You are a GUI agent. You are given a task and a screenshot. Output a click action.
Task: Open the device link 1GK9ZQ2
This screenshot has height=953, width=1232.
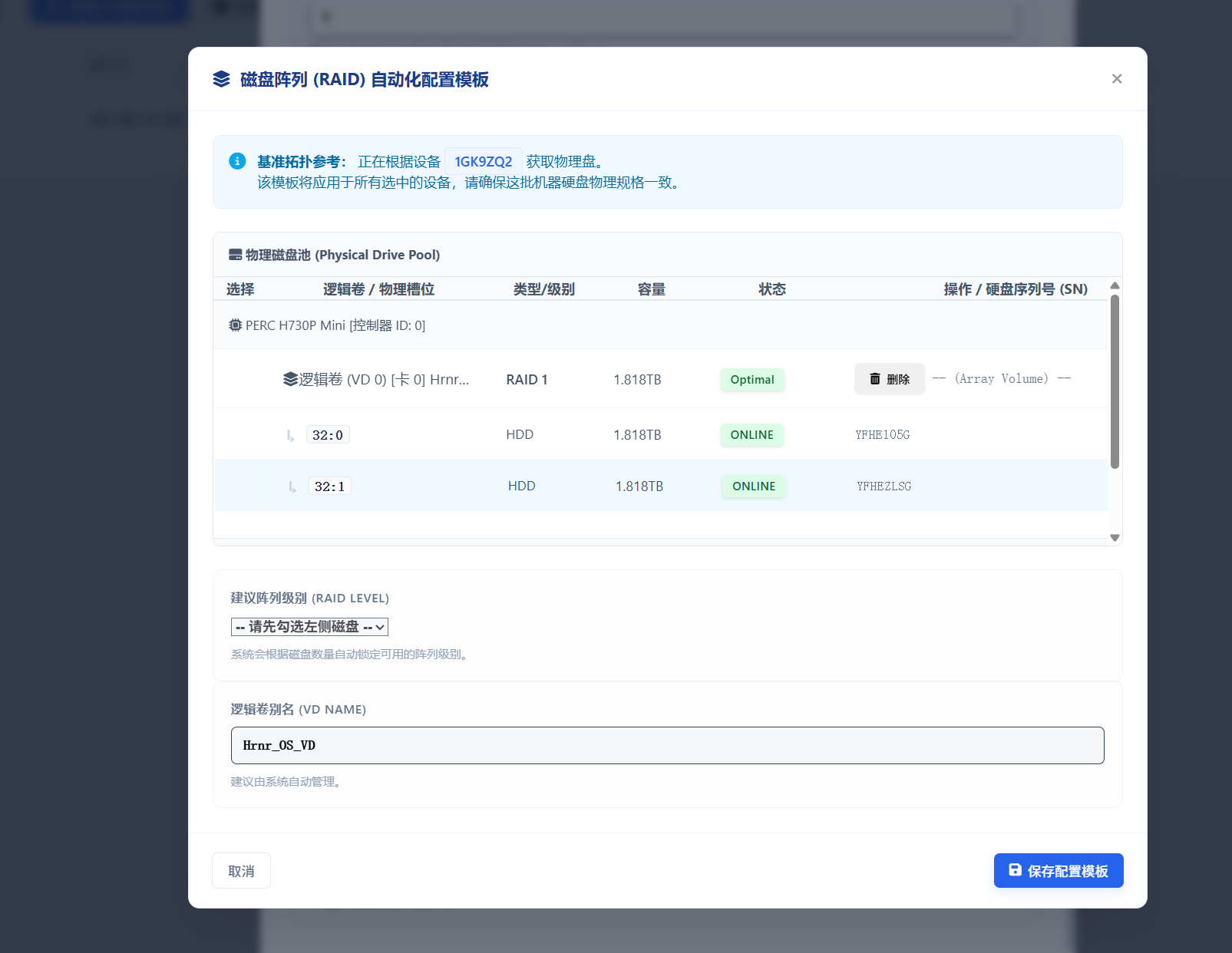(483, 161)
